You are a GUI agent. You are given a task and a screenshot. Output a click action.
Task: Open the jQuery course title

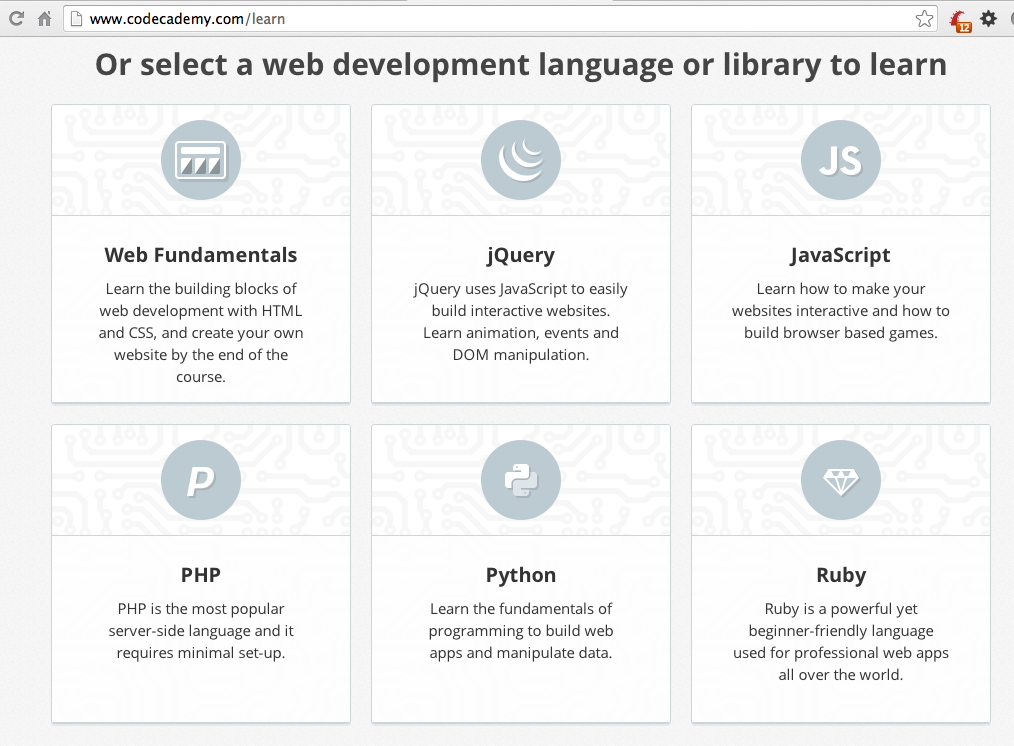coord(521,255)
